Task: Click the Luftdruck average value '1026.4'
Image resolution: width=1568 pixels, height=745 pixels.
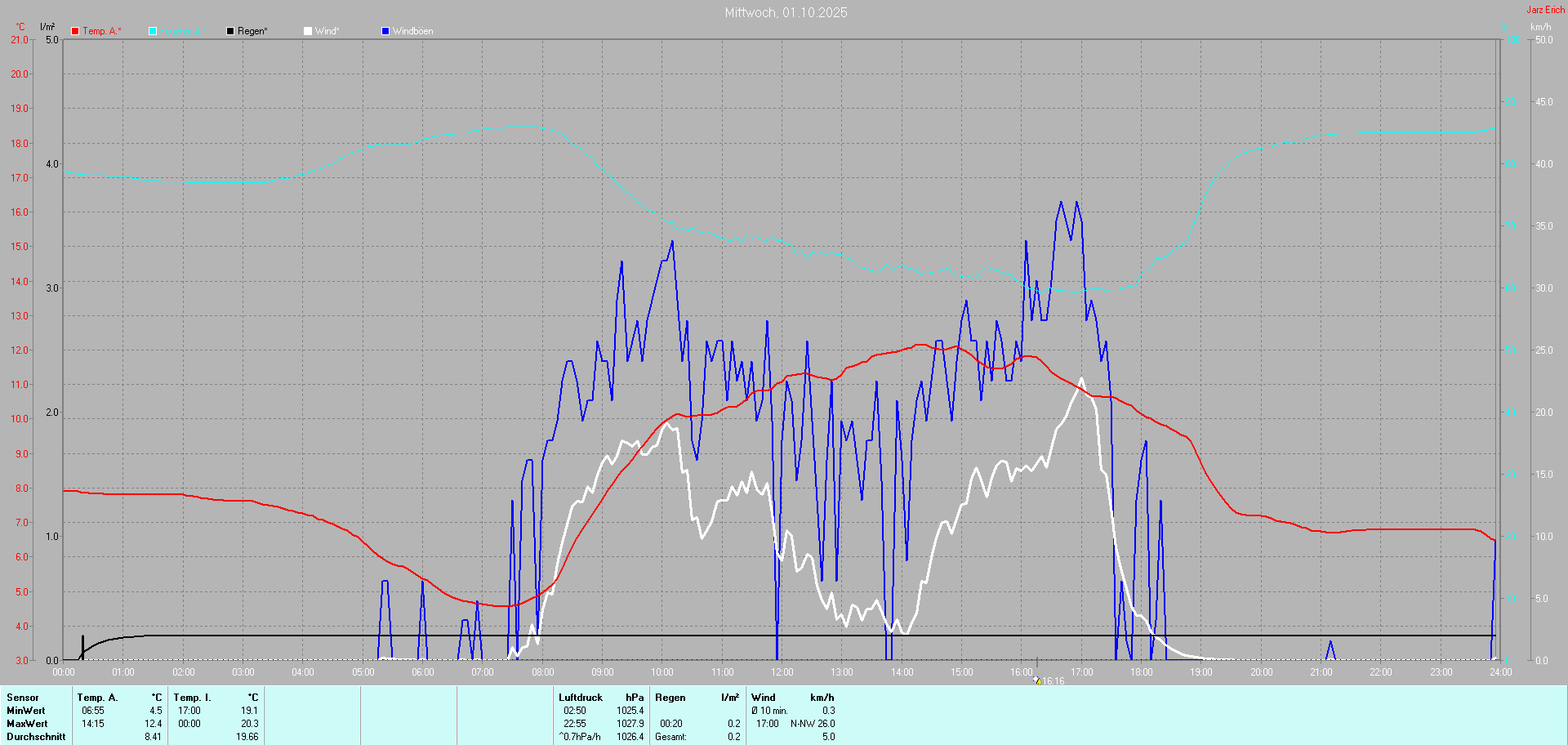Action: point(630,737)
